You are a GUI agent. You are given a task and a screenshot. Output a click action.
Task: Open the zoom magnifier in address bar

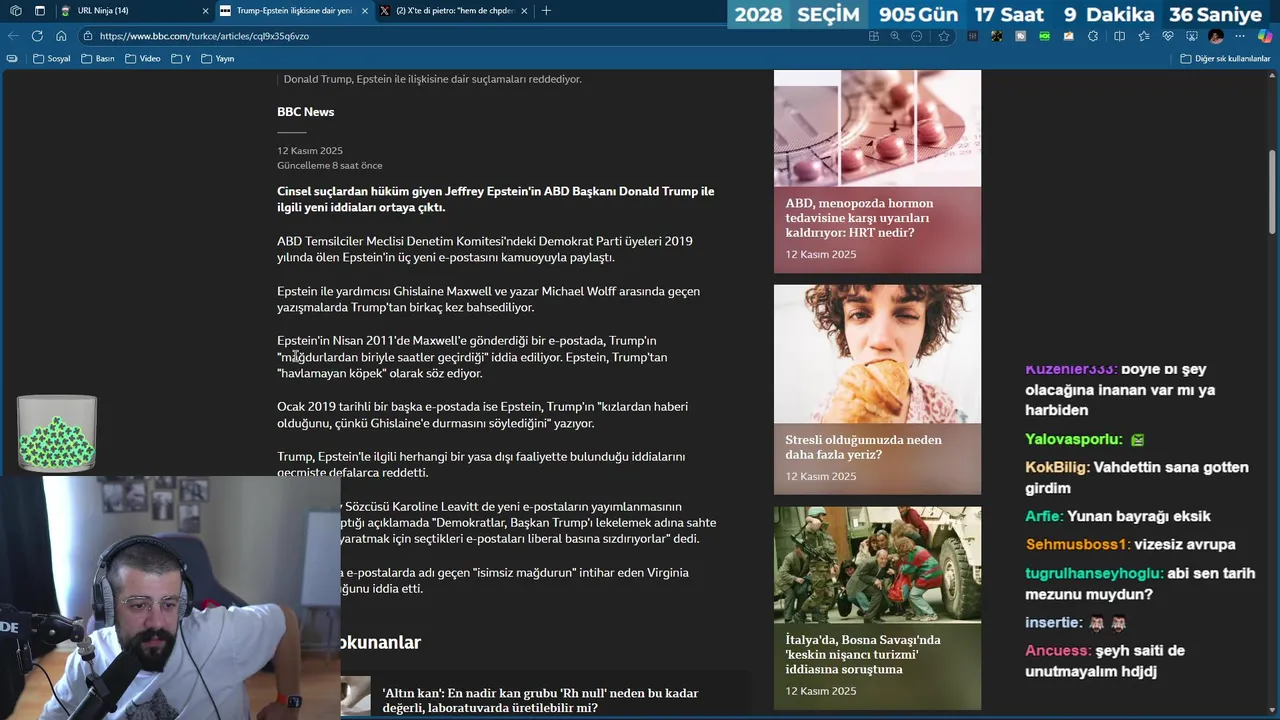pyautogui.click(x=895, y=36)
